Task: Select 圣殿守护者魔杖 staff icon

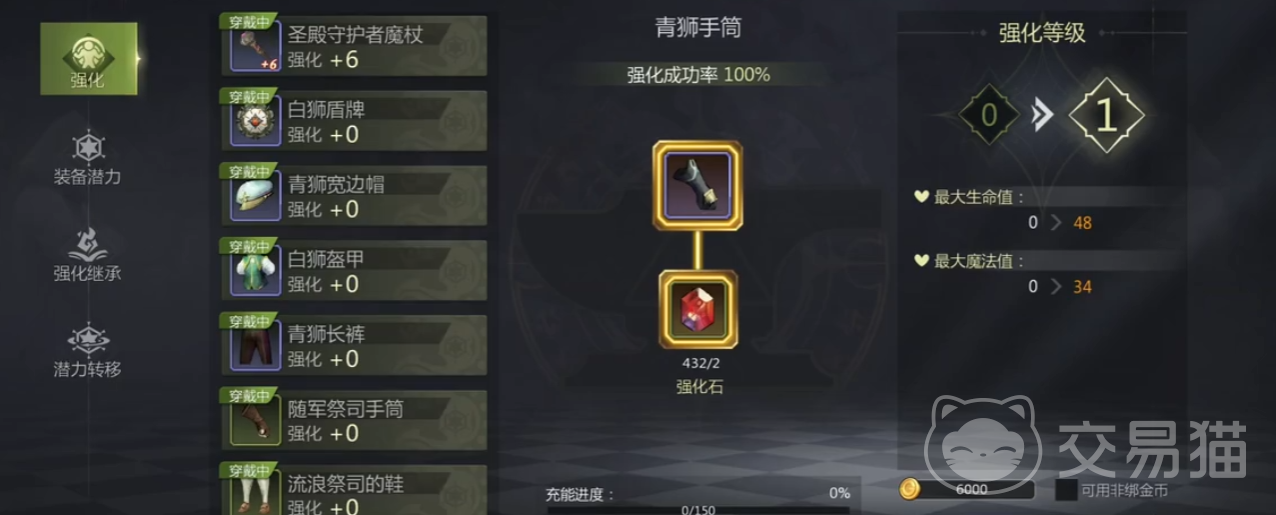Action: [255, 47]
